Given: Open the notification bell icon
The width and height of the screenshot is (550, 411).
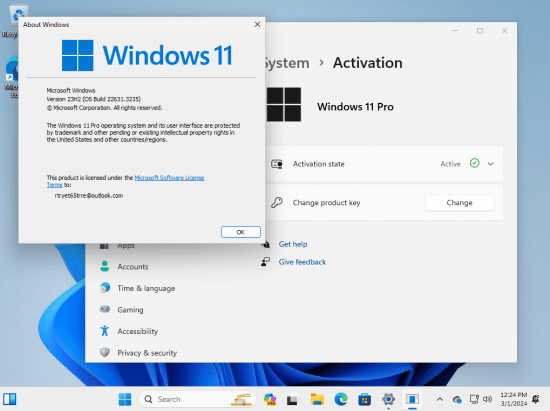Looking at the screenshot, I should click(536, 399).
